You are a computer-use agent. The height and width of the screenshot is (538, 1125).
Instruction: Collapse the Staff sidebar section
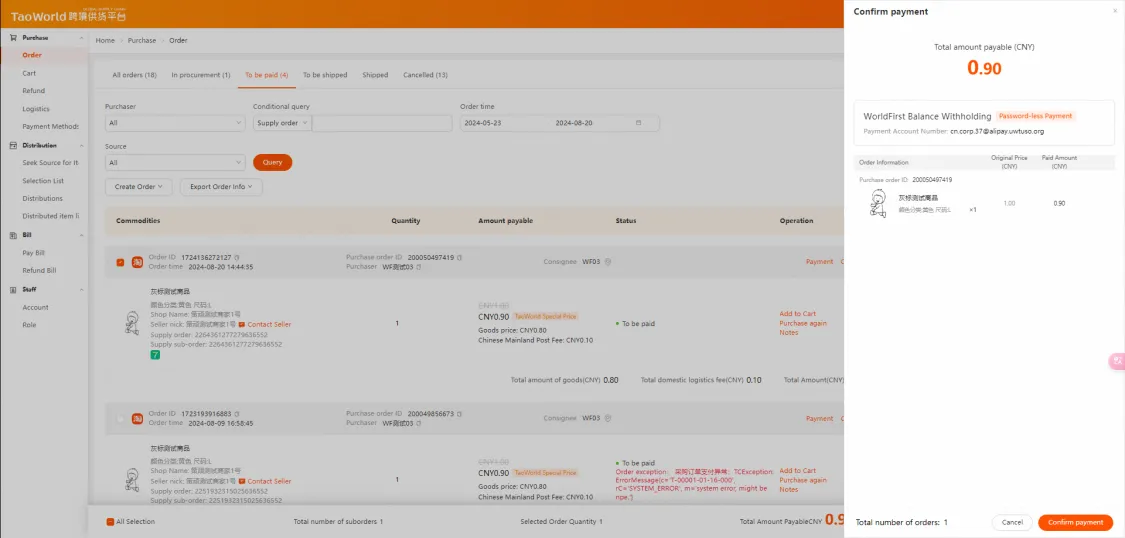click(x=81, y=289)
